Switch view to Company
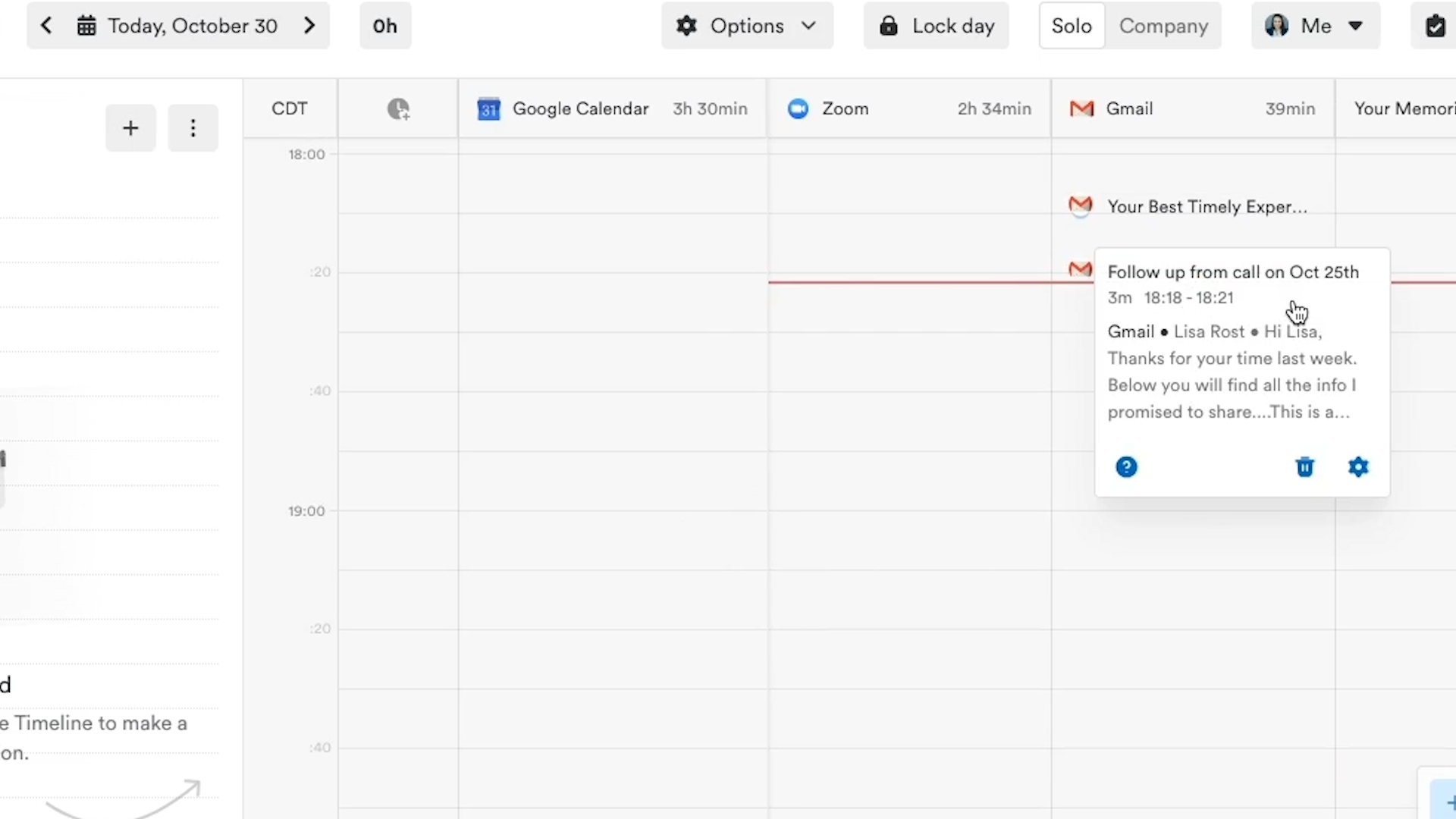1456x819 pixels. [1164, 25]
